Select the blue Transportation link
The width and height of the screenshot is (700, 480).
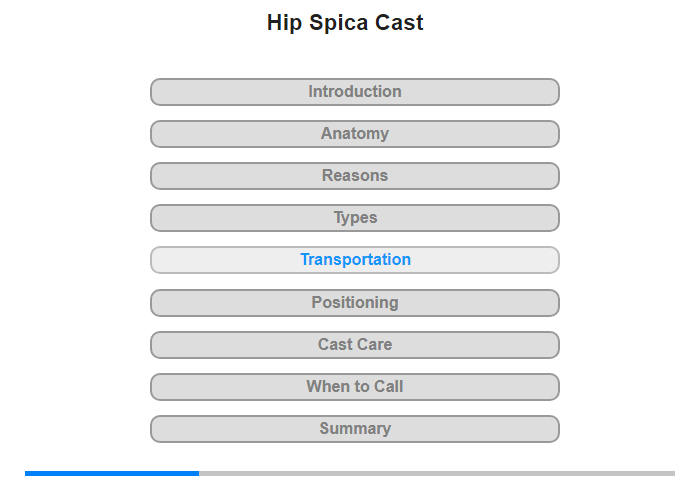[355, 260]
